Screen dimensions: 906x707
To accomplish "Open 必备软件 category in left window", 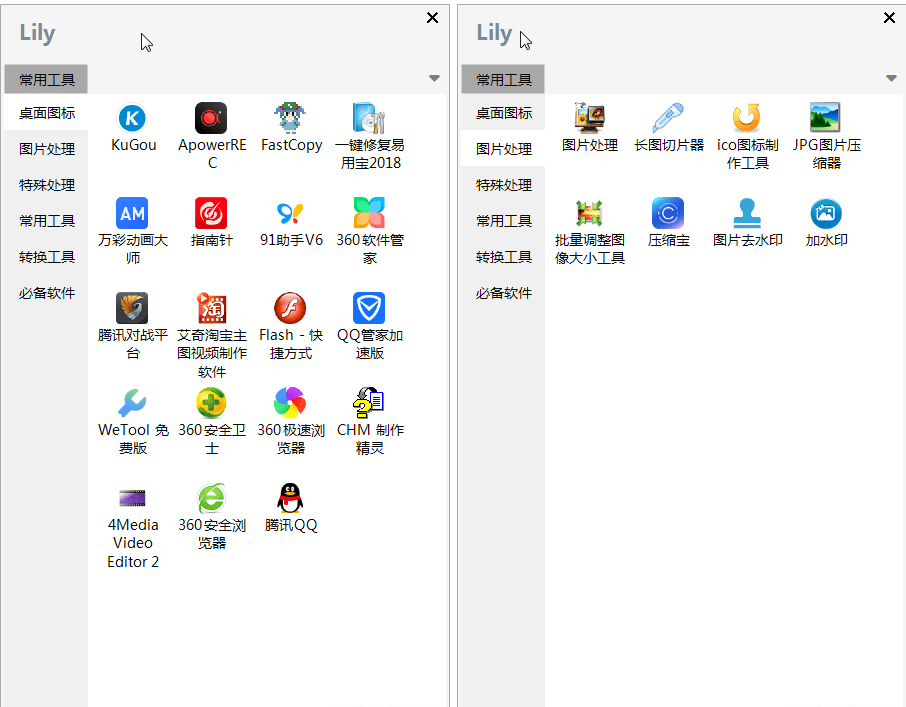I will pos(46,293).
